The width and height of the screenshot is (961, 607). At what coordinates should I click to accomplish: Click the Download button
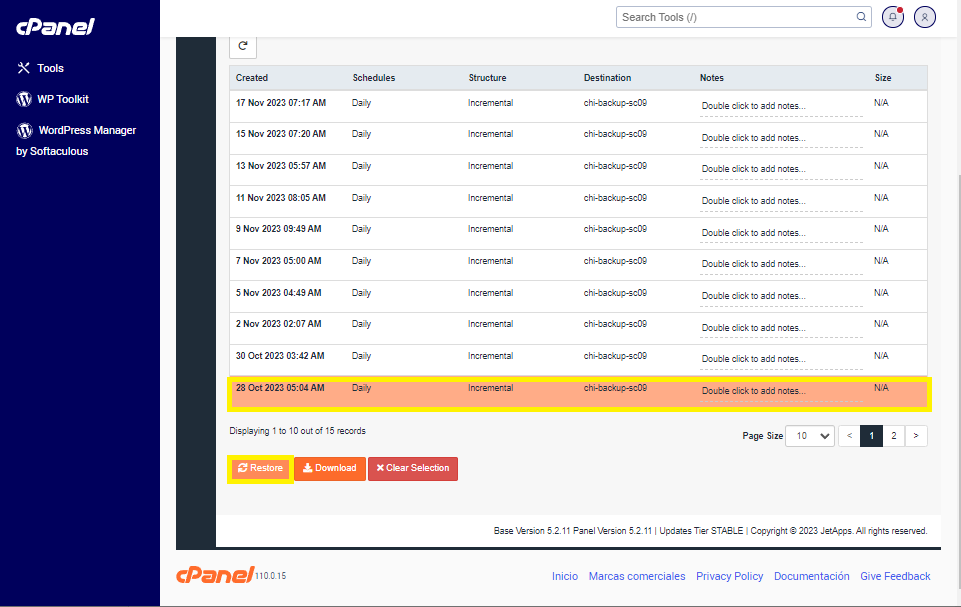329,468
